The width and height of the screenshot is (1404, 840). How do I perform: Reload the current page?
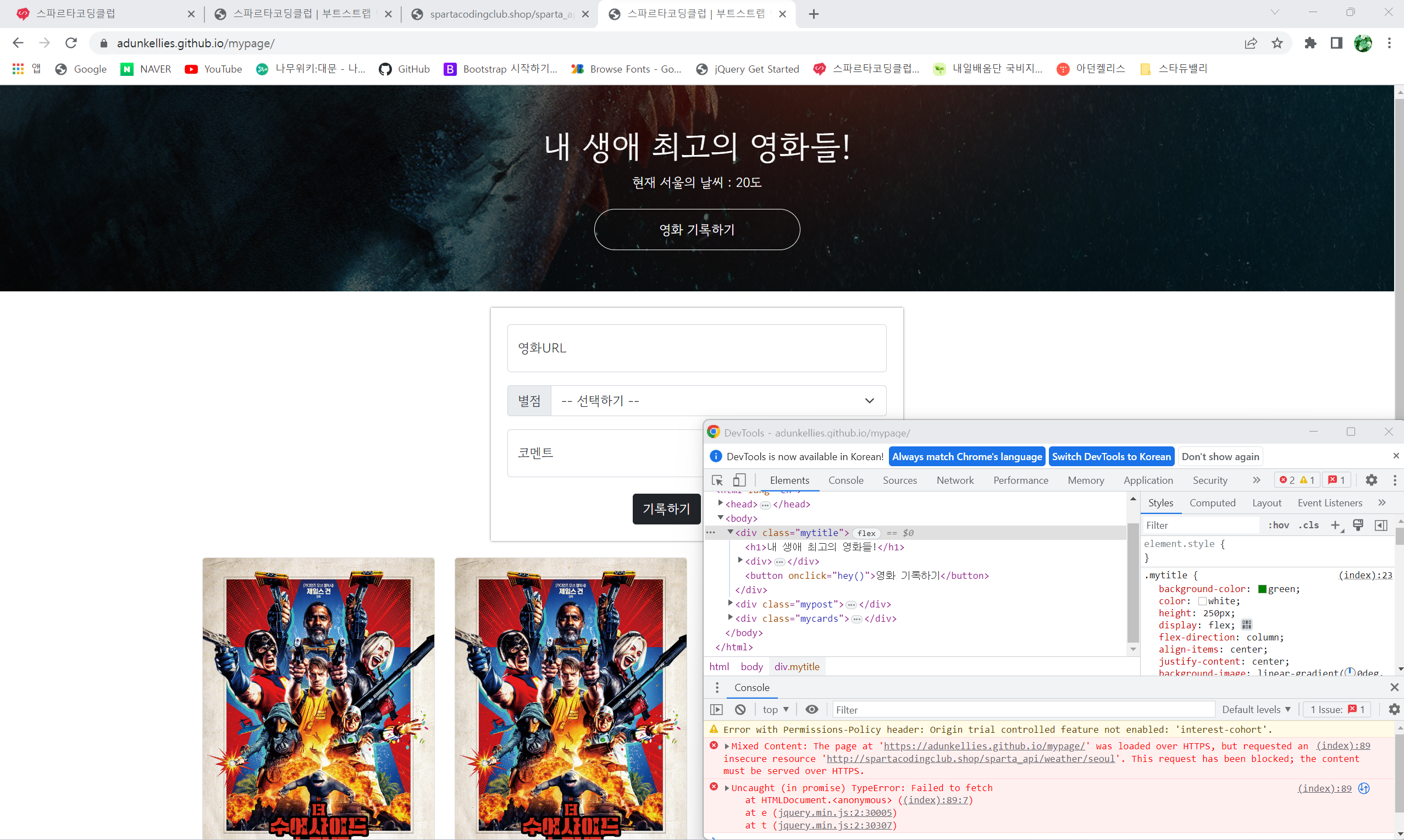pos(71,43)
